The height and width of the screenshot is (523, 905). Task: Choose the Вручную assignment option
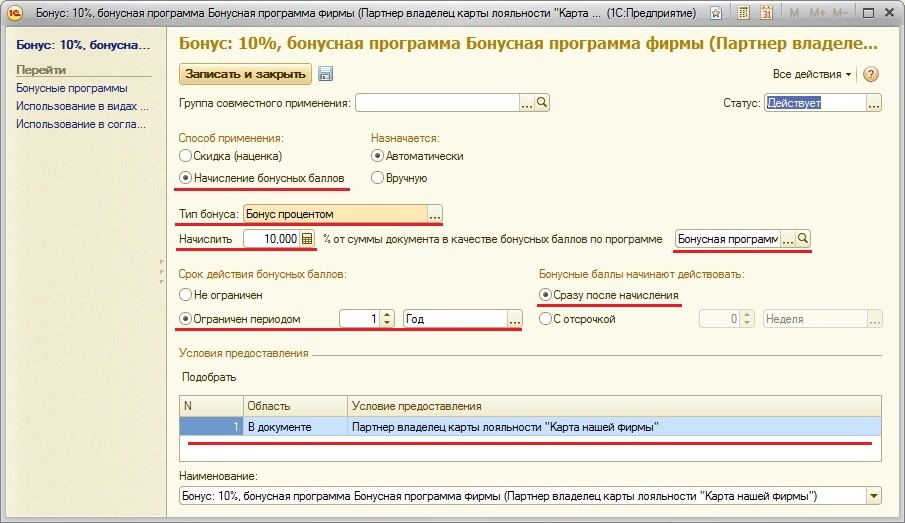click(378, 178)
